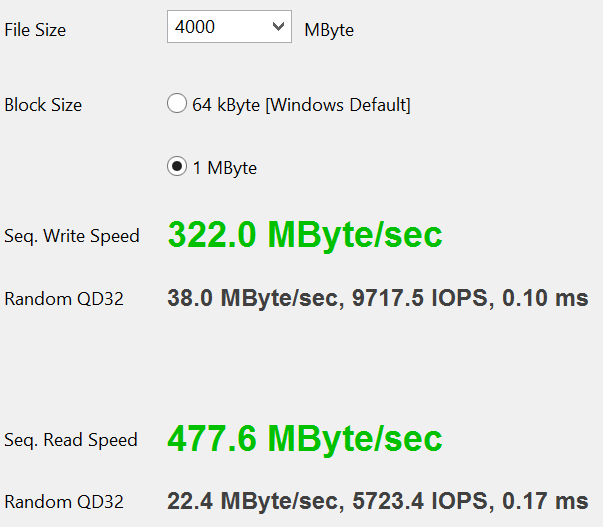603x527 pixels.
Task: Select the green 477.6 MByte/sec read result
Action: (304, 439)
